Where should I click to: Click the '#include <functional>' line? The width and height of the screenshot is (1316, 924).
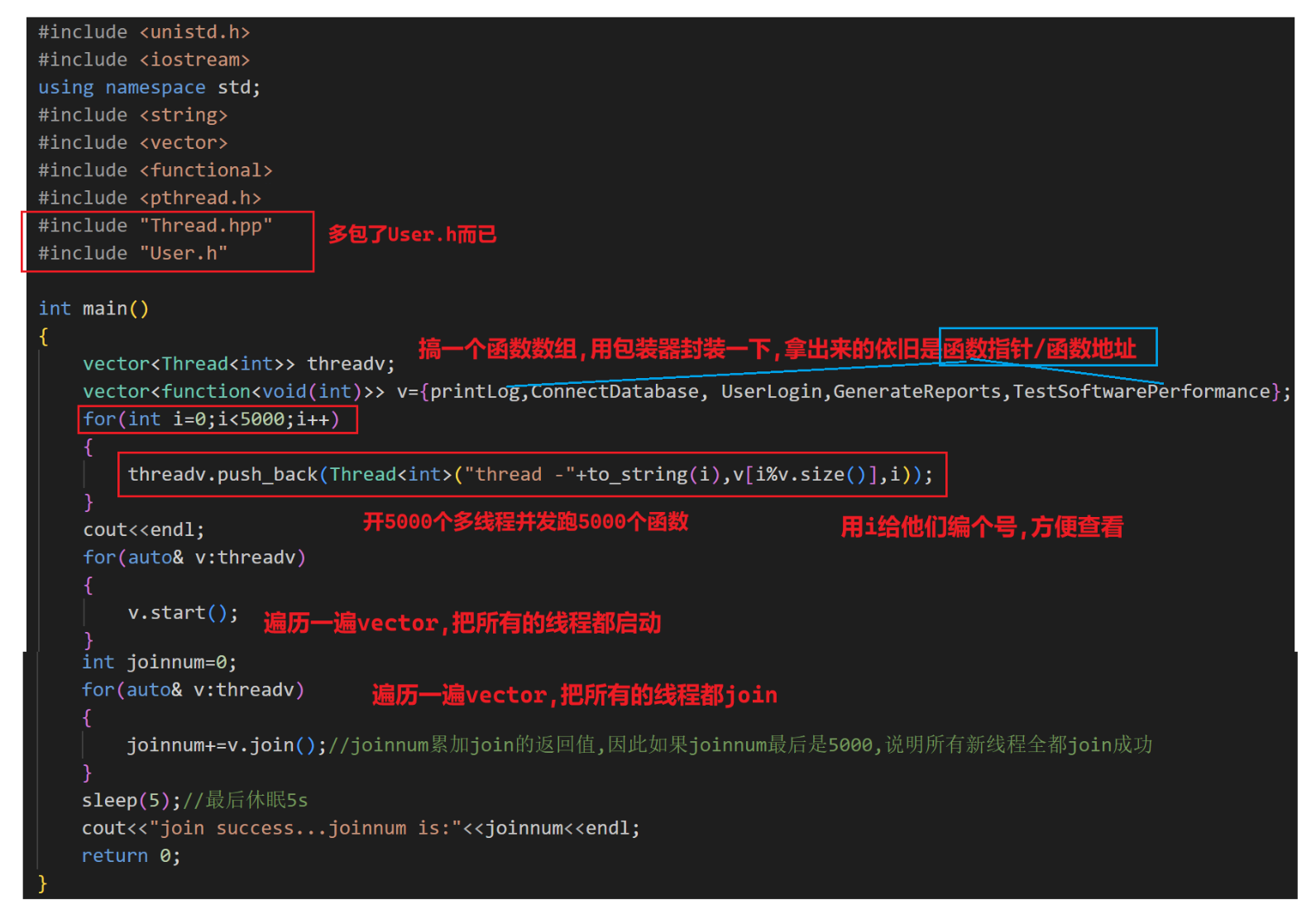[156, 170]
